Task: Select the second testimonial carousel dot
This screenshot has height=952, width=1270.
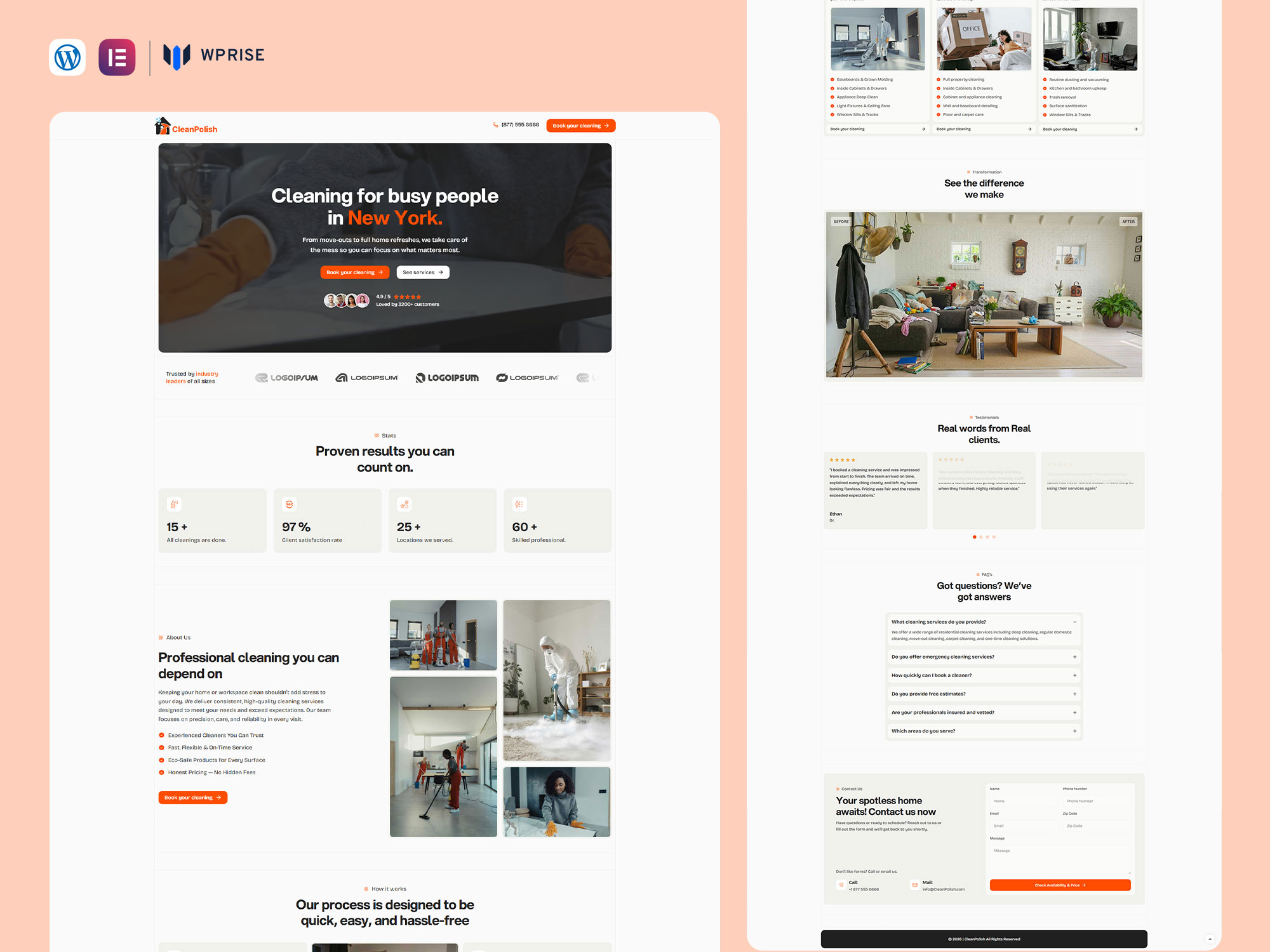Action: pyautogui.click(x=981, y=537)
